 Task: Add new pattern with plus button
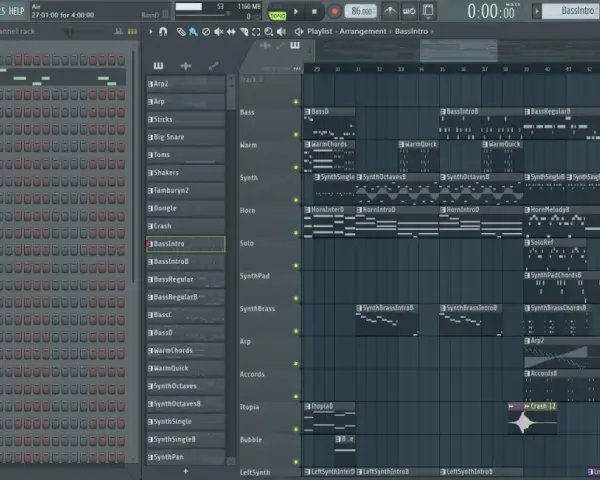pos(186,472)
